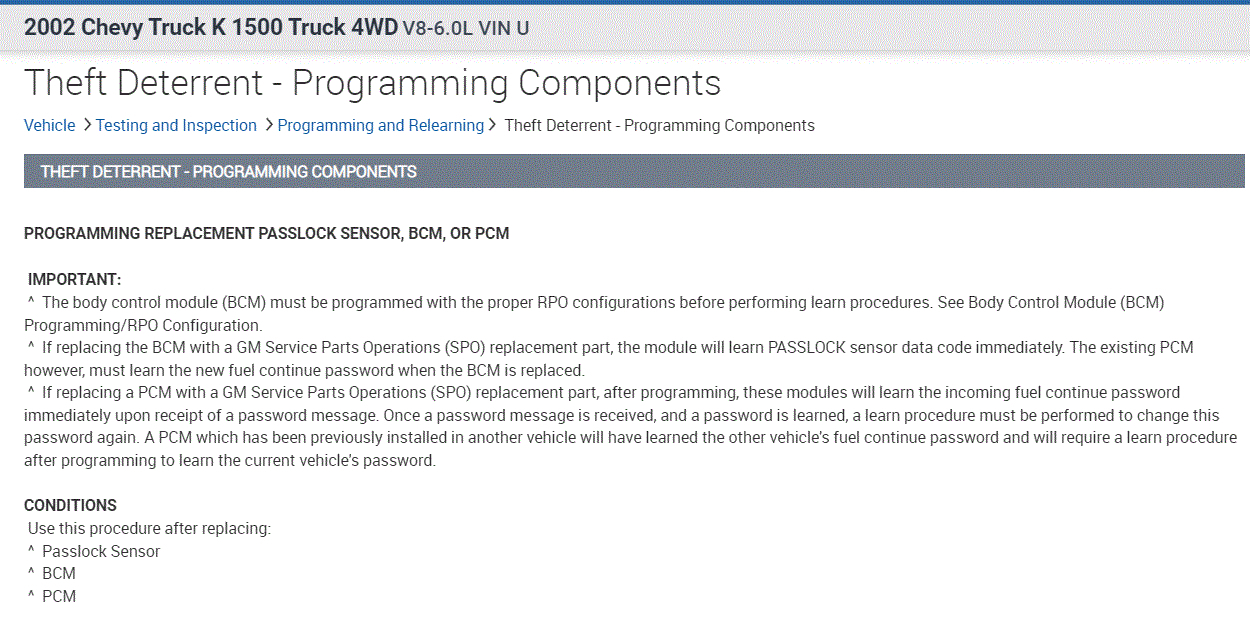Image resolution: width=1250 pixels, height=630 pixels.
Task: Click the PROGRAMMING REPLACEMENT PASSLOCK SENSOR subheading
Action: point(266,233)
